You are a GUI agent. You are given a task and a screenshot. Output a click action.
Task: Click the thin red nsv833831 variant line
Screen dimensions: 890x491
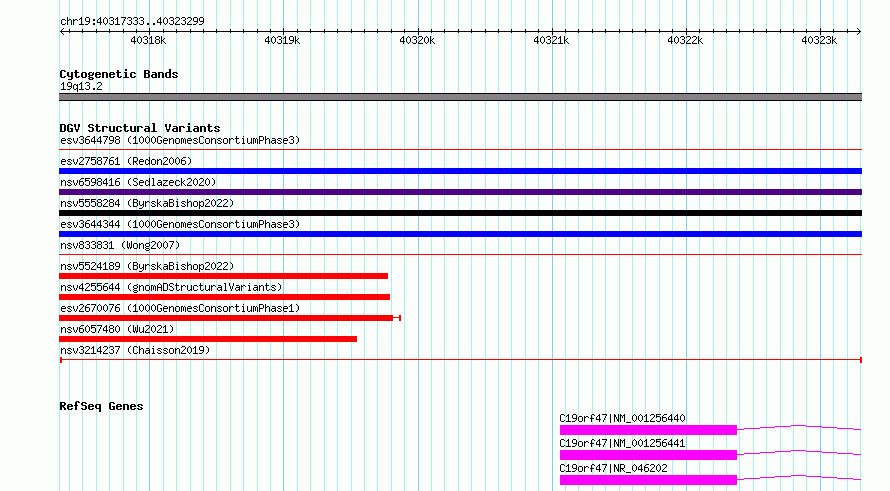[x=460, y=254]
